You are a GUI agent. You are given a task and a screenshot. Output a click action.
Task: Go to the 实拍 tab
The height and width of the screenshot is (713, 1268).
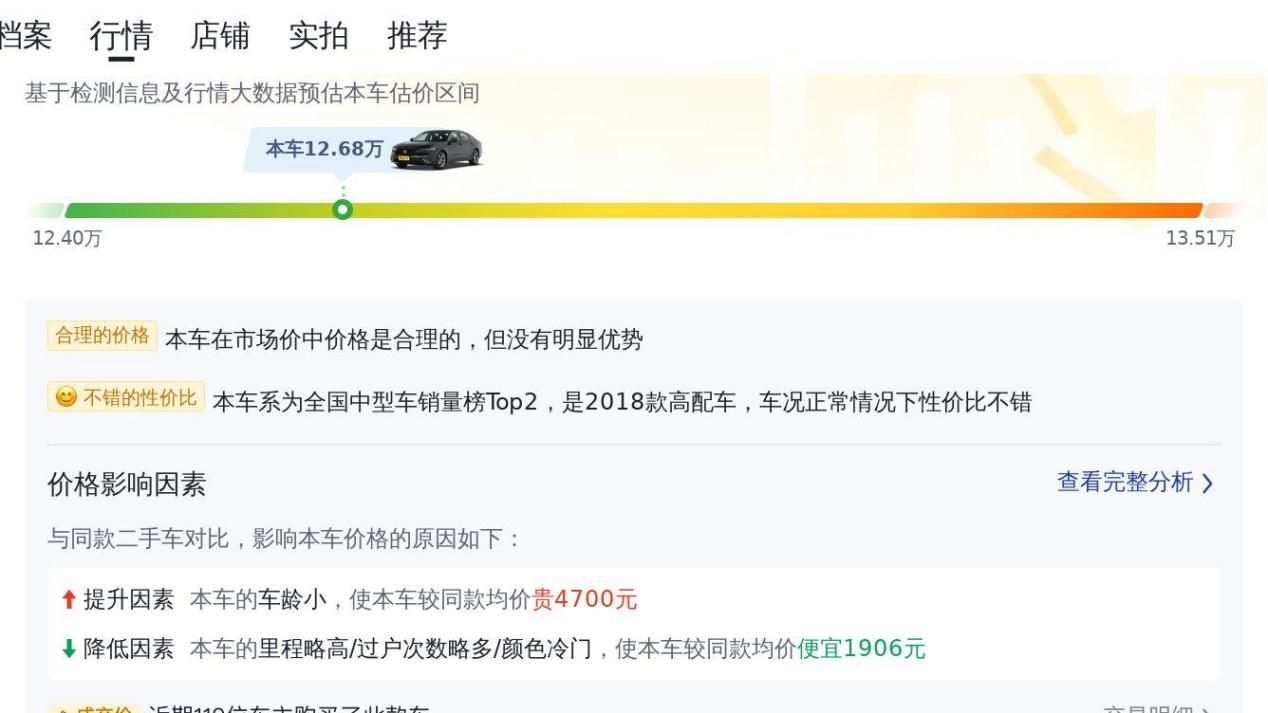[318, 36]
